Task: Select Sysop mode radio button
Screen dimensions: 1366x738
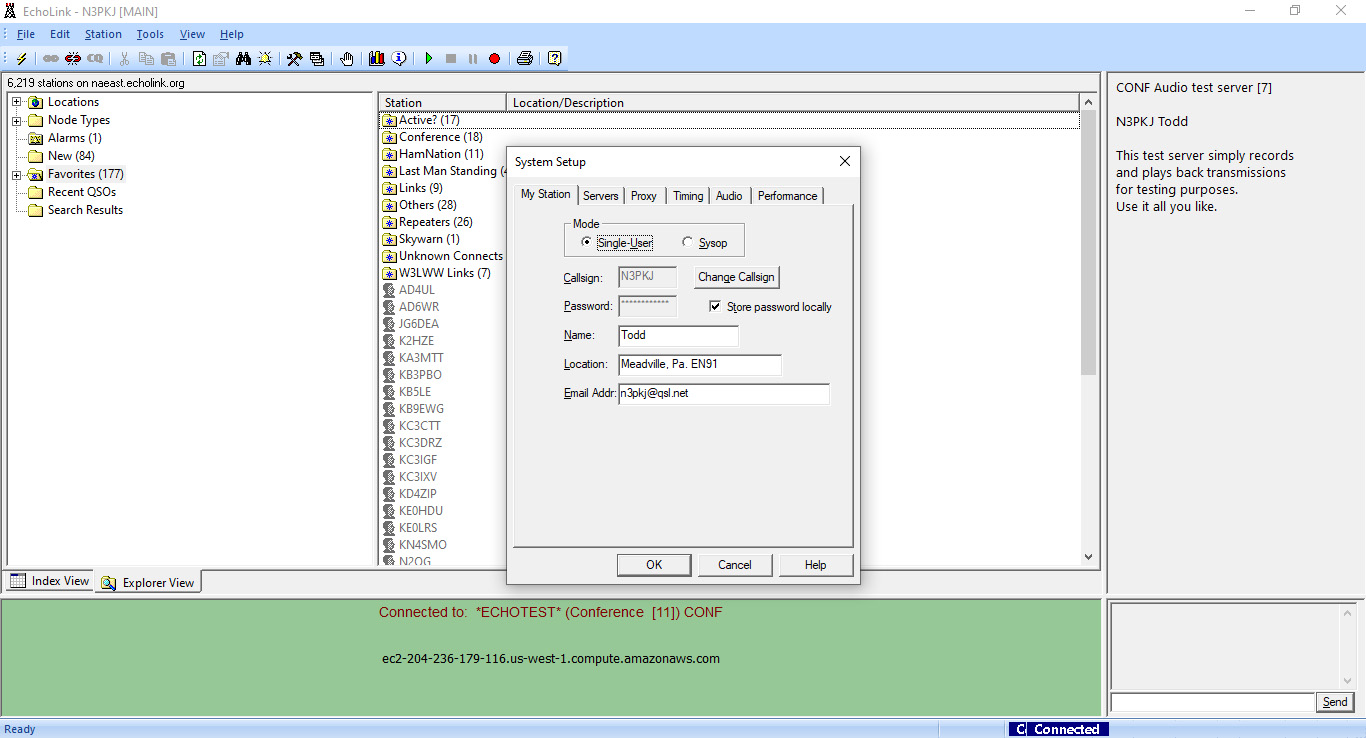Action: (x=687, y=243)
